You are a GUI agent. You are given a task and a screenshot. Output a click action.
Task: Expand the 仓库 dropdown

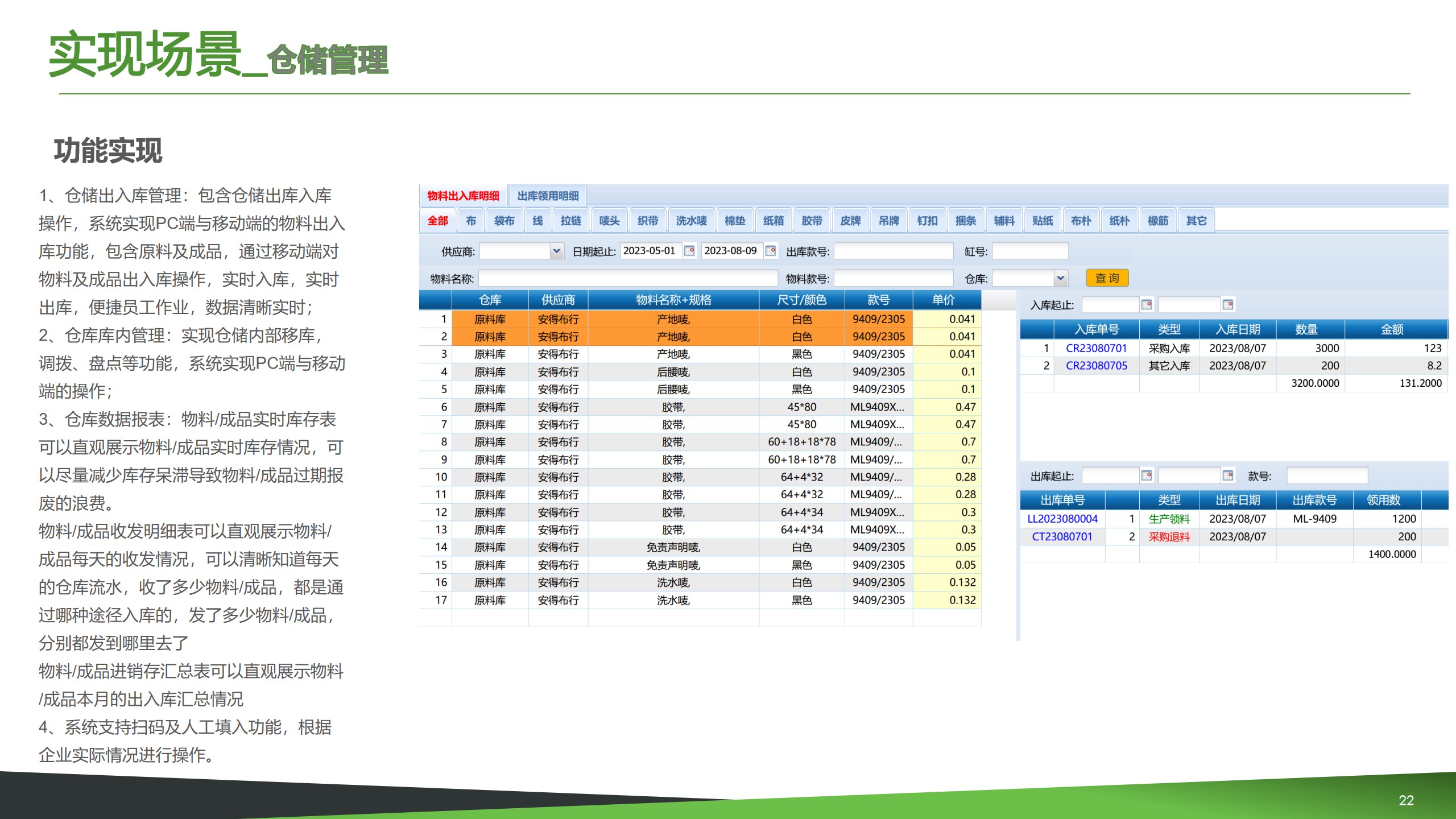click(1060, 278)
